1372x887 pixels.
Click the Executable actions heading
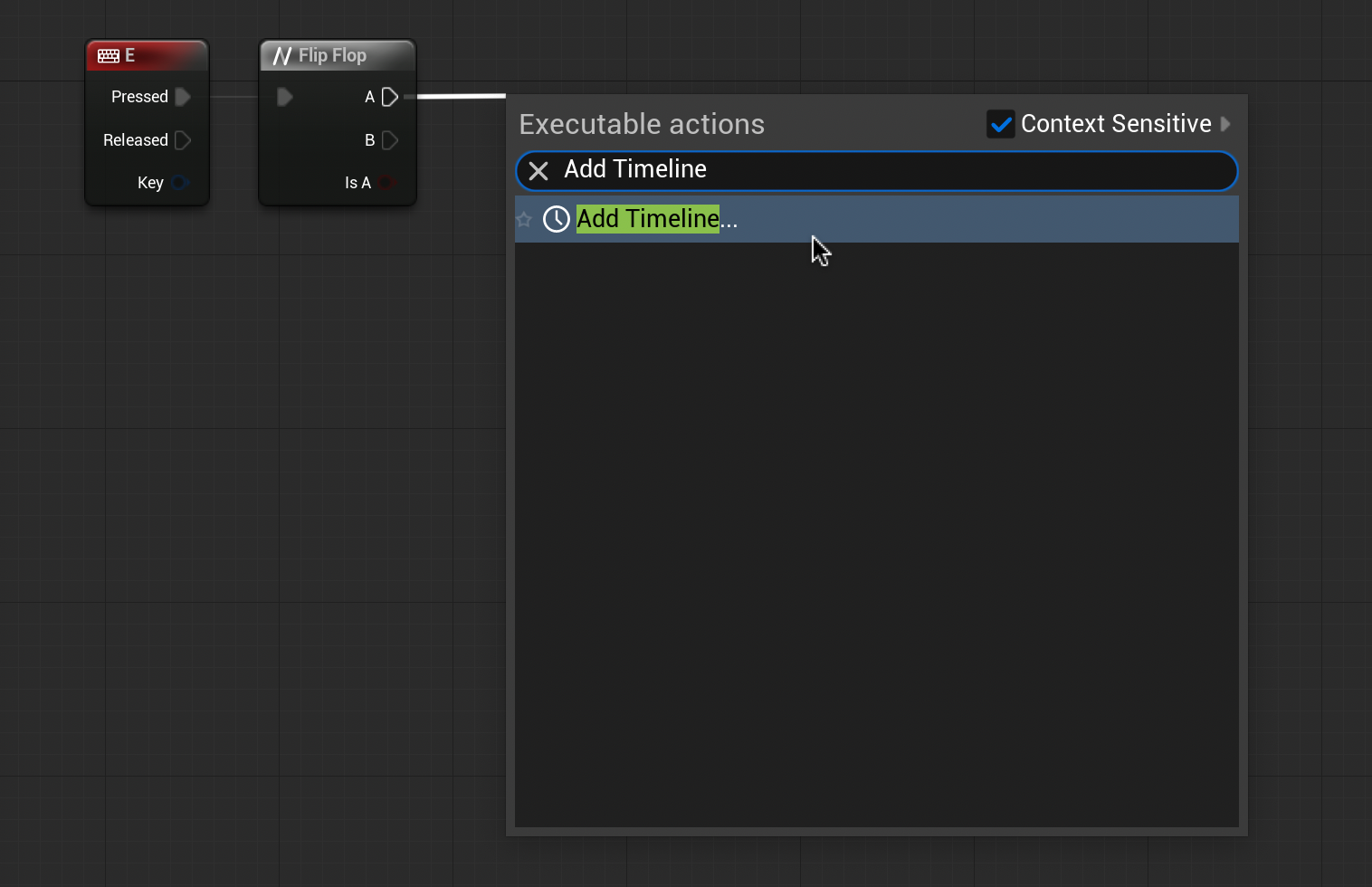(642, 124)
